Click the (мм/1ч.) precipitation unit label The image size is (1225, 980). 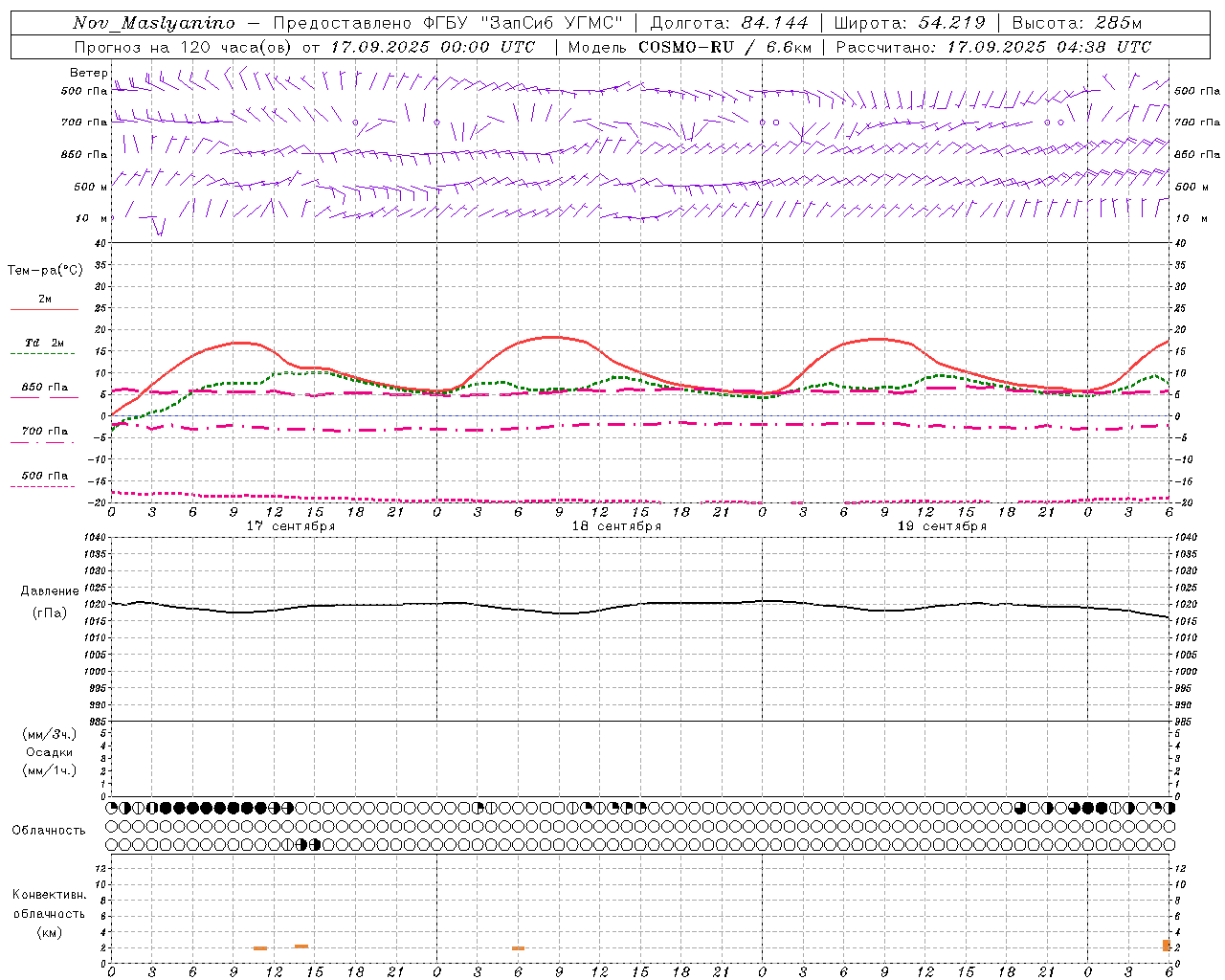click(x=50, y=770)
